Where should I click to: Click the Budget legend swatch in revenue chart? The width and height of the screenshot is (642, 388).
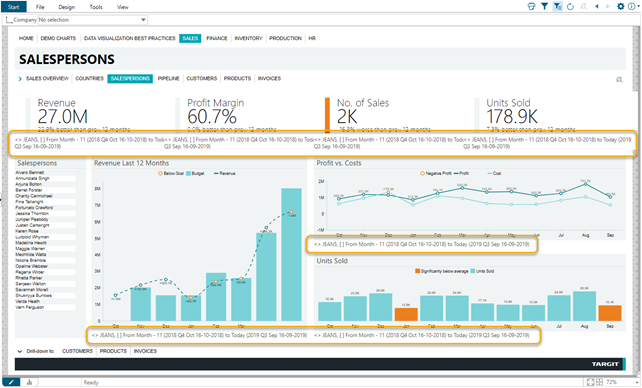coord(188,174)
